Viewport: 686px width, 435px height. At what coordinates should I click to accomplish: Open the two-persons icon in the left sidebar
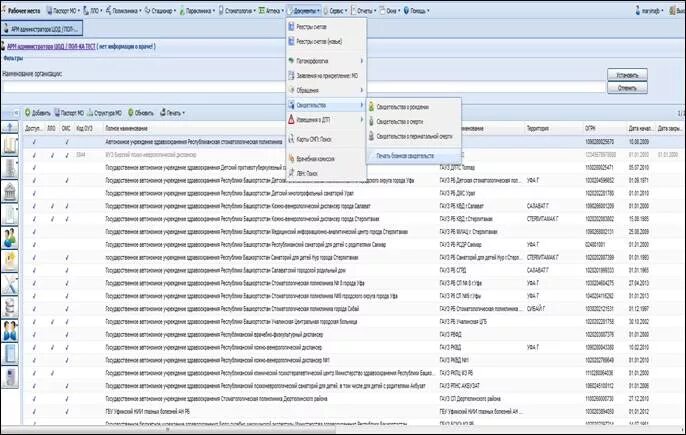coord(10,330)
